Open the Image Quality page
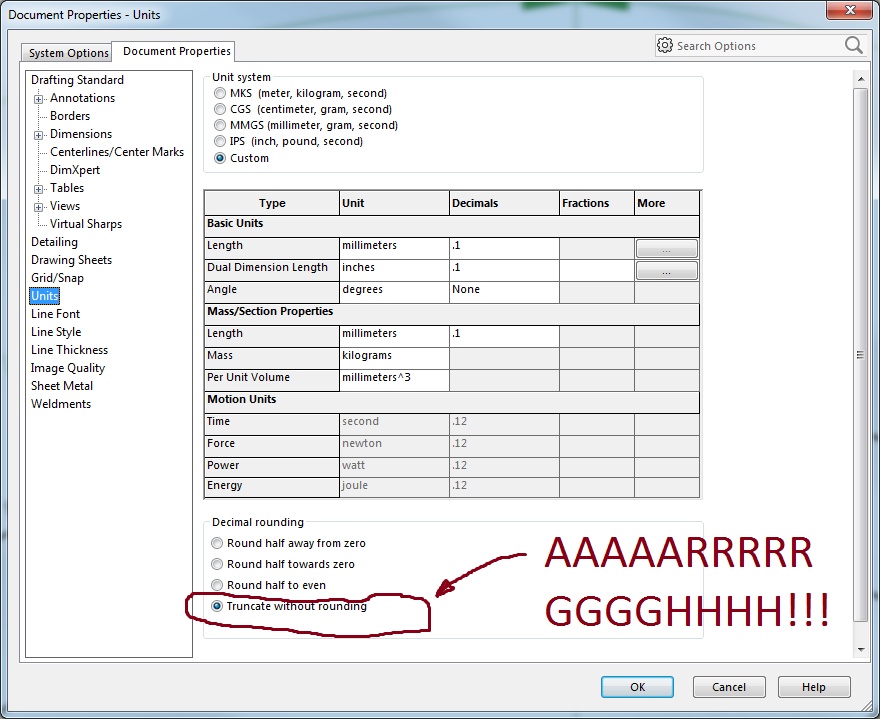 point(68,368)
